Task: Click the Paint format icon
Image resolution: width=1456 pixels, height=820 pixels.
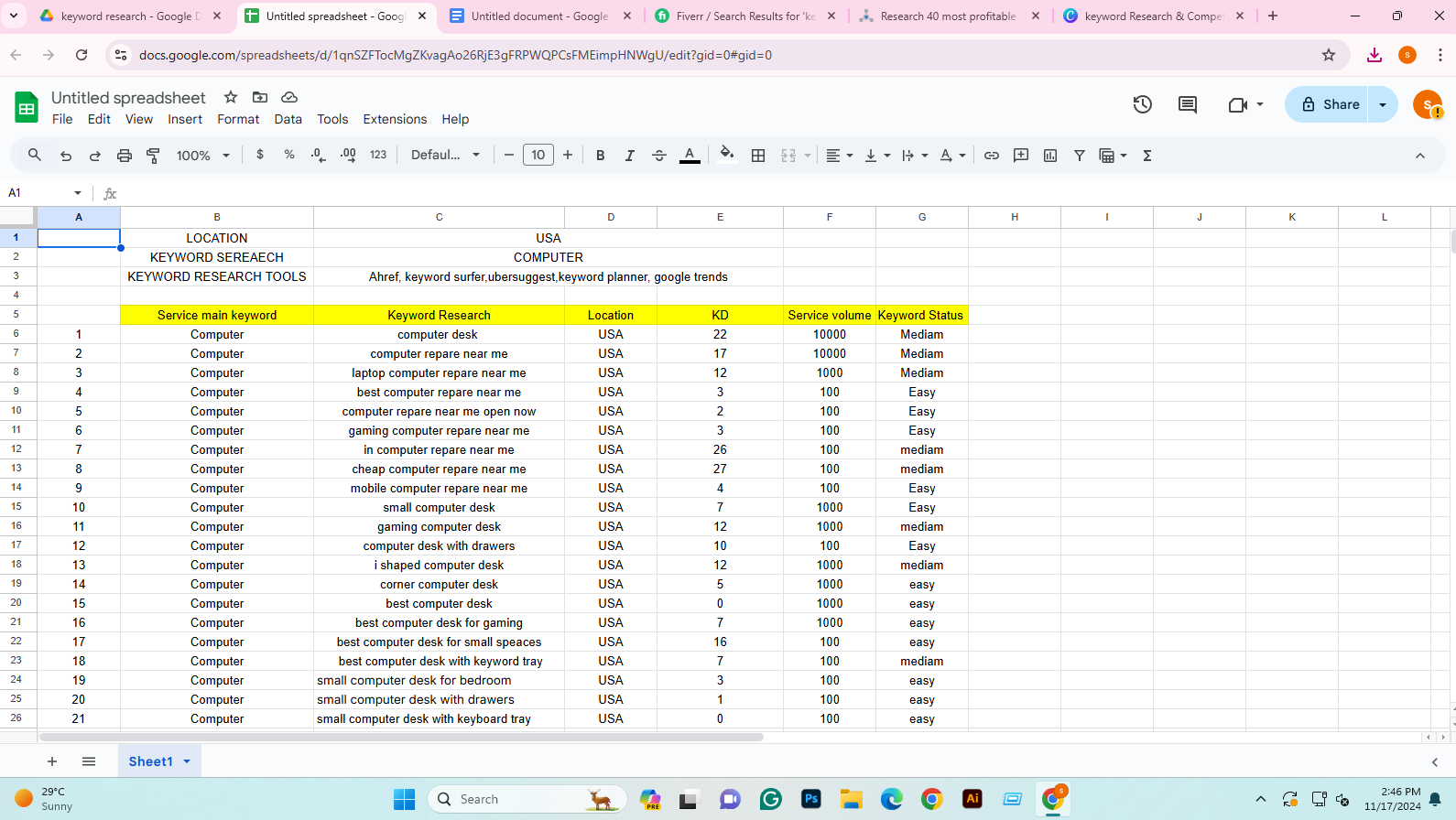Action: coord(153,156)
